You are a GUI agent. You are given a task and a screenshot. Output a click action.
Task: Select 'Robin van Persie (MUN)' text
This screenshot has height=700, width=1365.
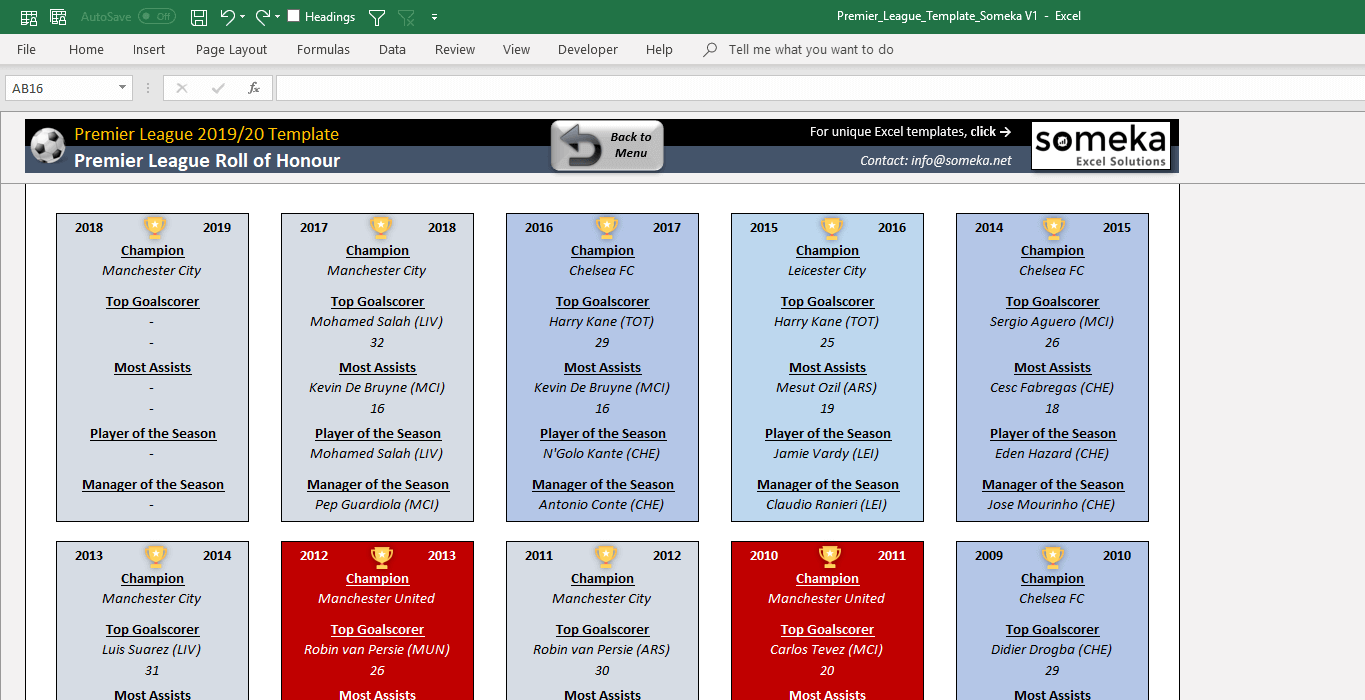(377, 650)
